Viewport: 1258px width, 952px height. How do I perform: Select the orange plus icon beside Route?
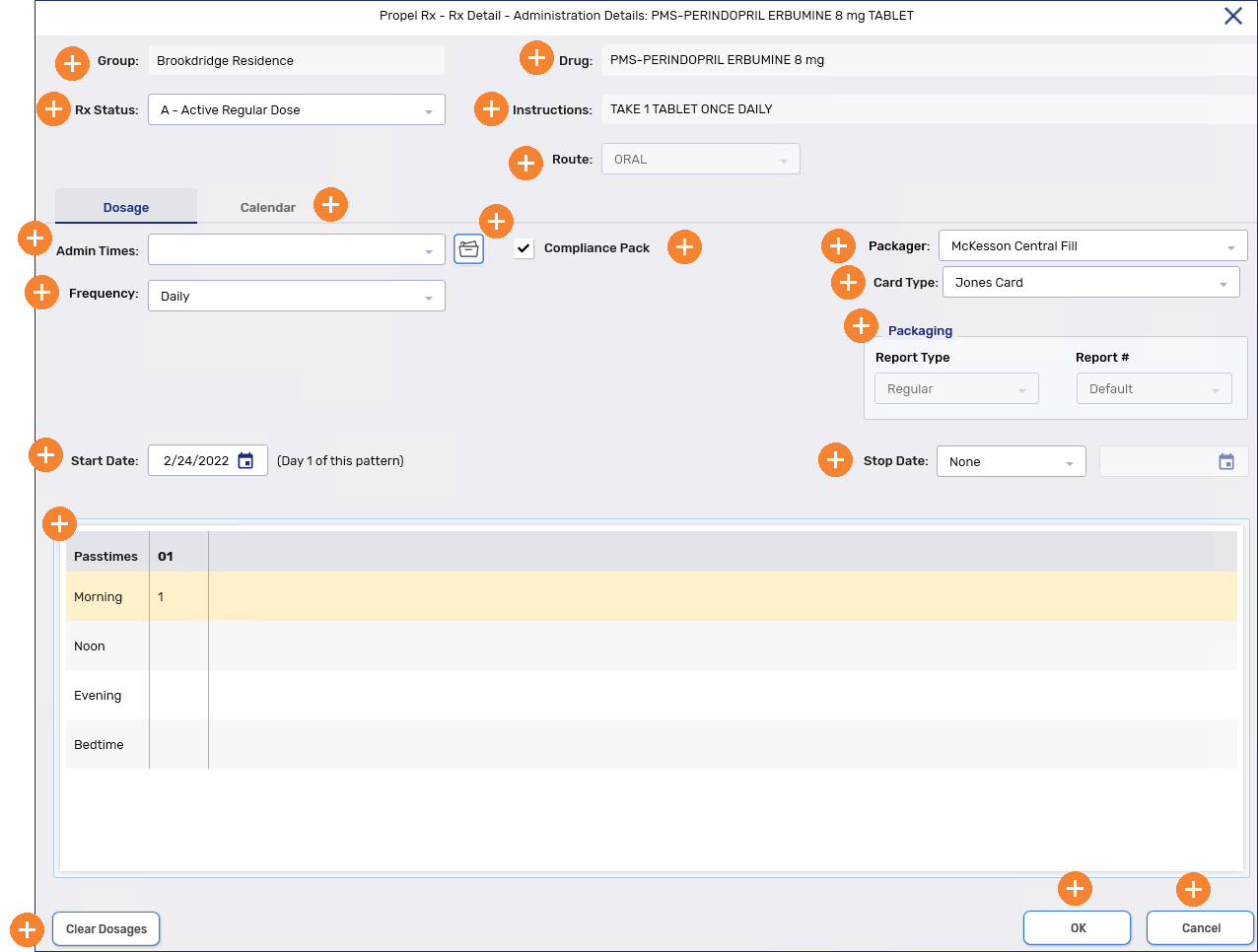pyautogui.click(x=525, y=163)
